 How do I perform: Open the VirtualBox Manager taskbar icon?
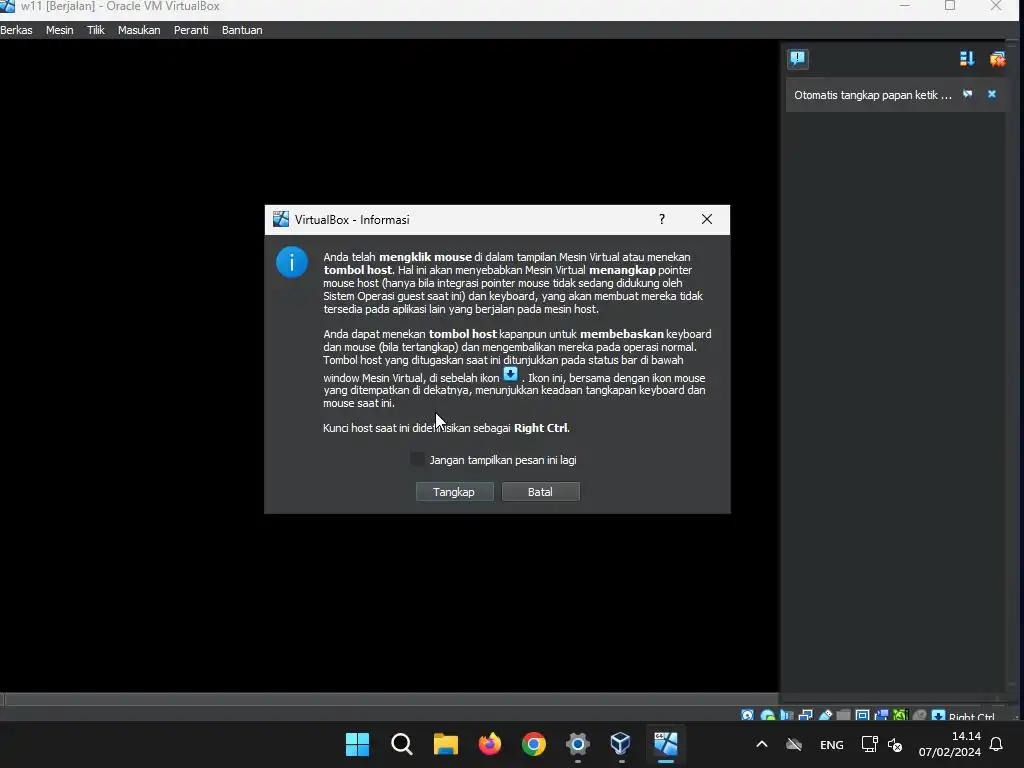620,744
